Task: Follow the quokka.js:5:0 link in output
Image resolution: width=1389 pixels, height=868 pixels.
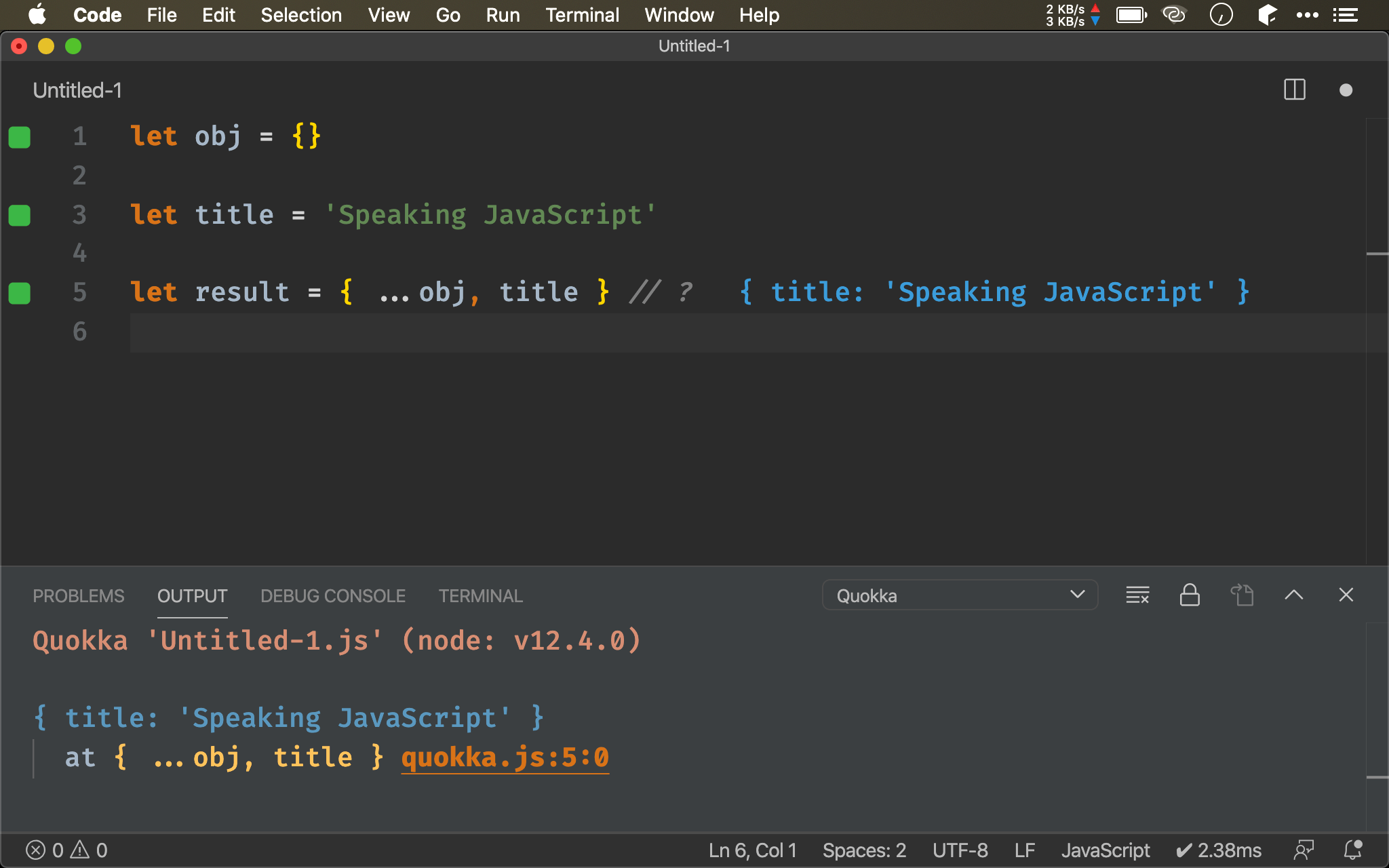Action: pyautogui.click(x=505, y=757)
